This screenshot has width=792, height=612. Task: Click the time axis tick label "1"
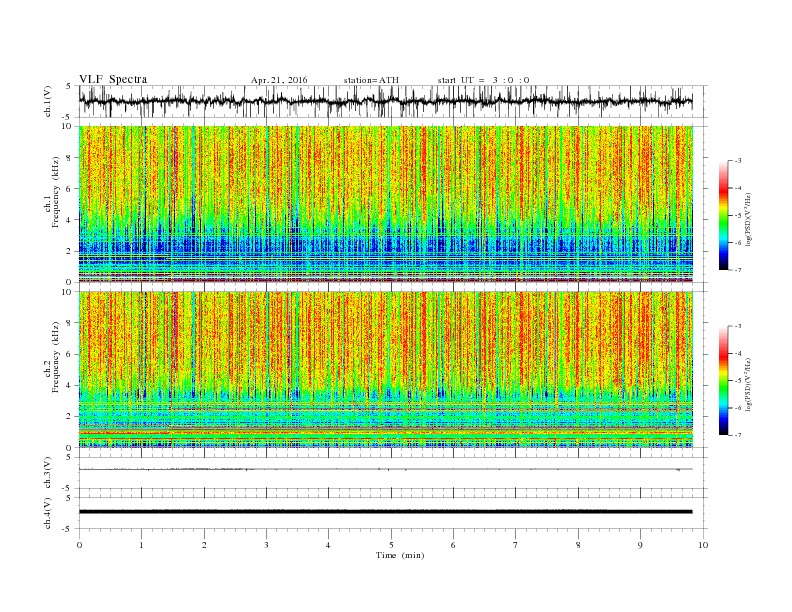coord(141,545)
